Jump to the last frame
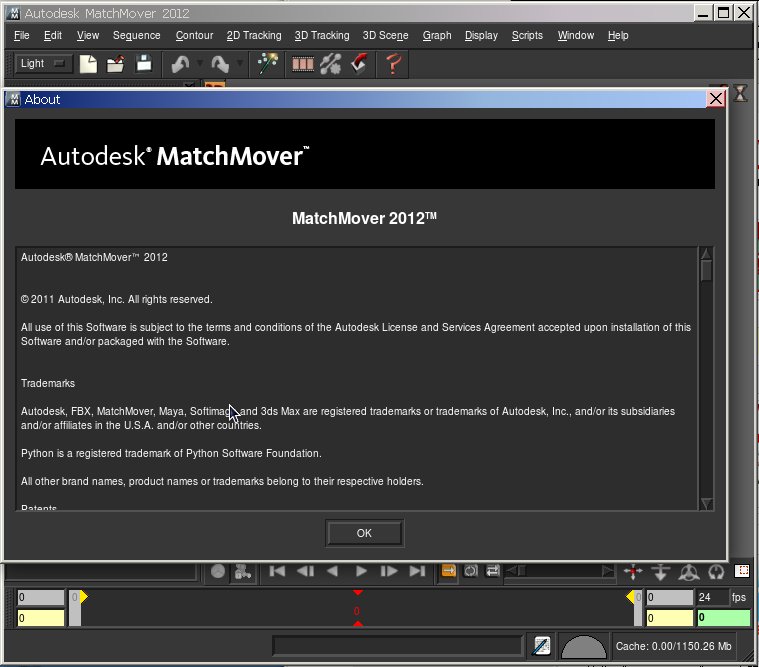Image resolution: width=759 pixels, height=667 pixels. click(x=417, y=572)
